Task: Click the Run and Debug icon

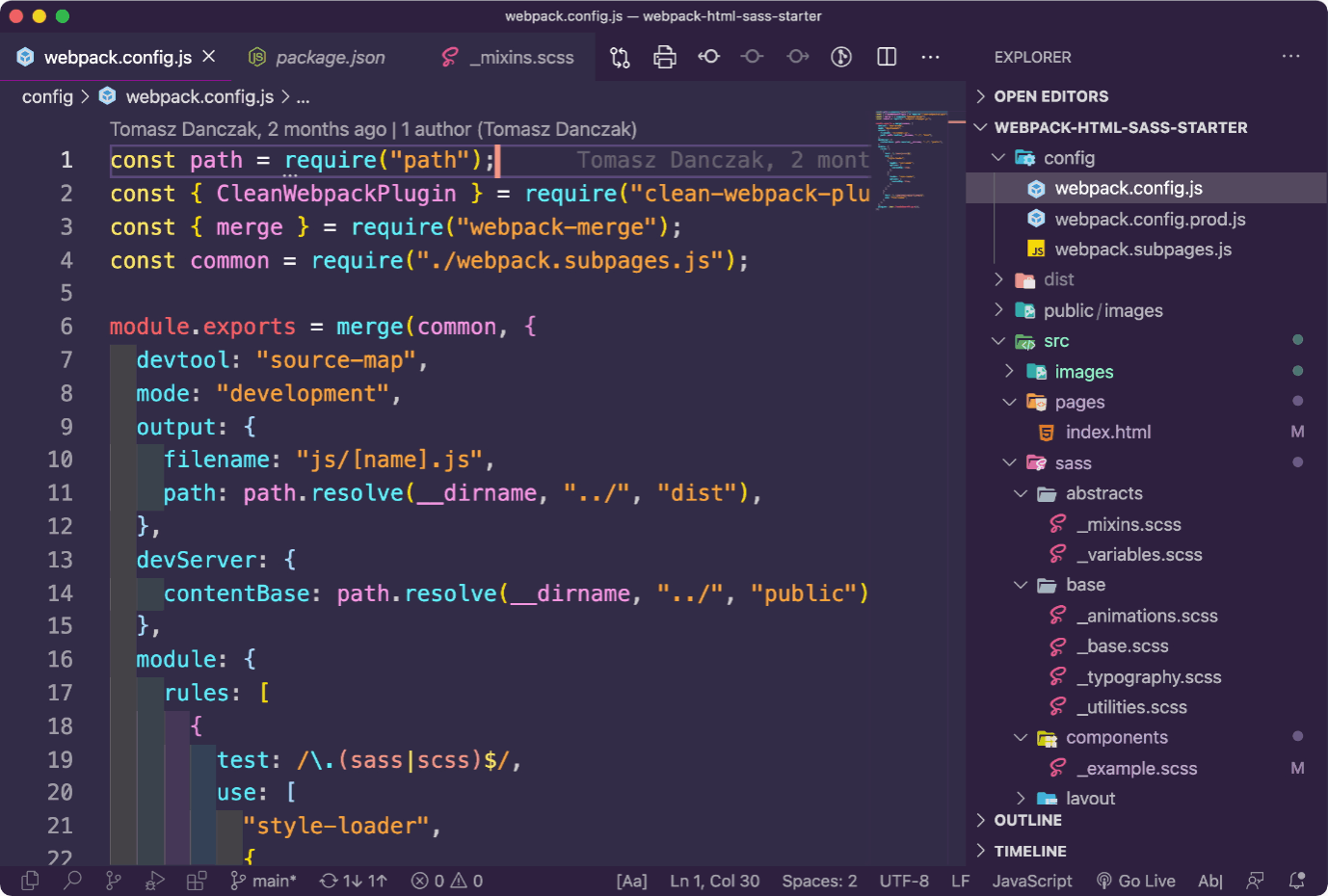Action: [154, 880]
